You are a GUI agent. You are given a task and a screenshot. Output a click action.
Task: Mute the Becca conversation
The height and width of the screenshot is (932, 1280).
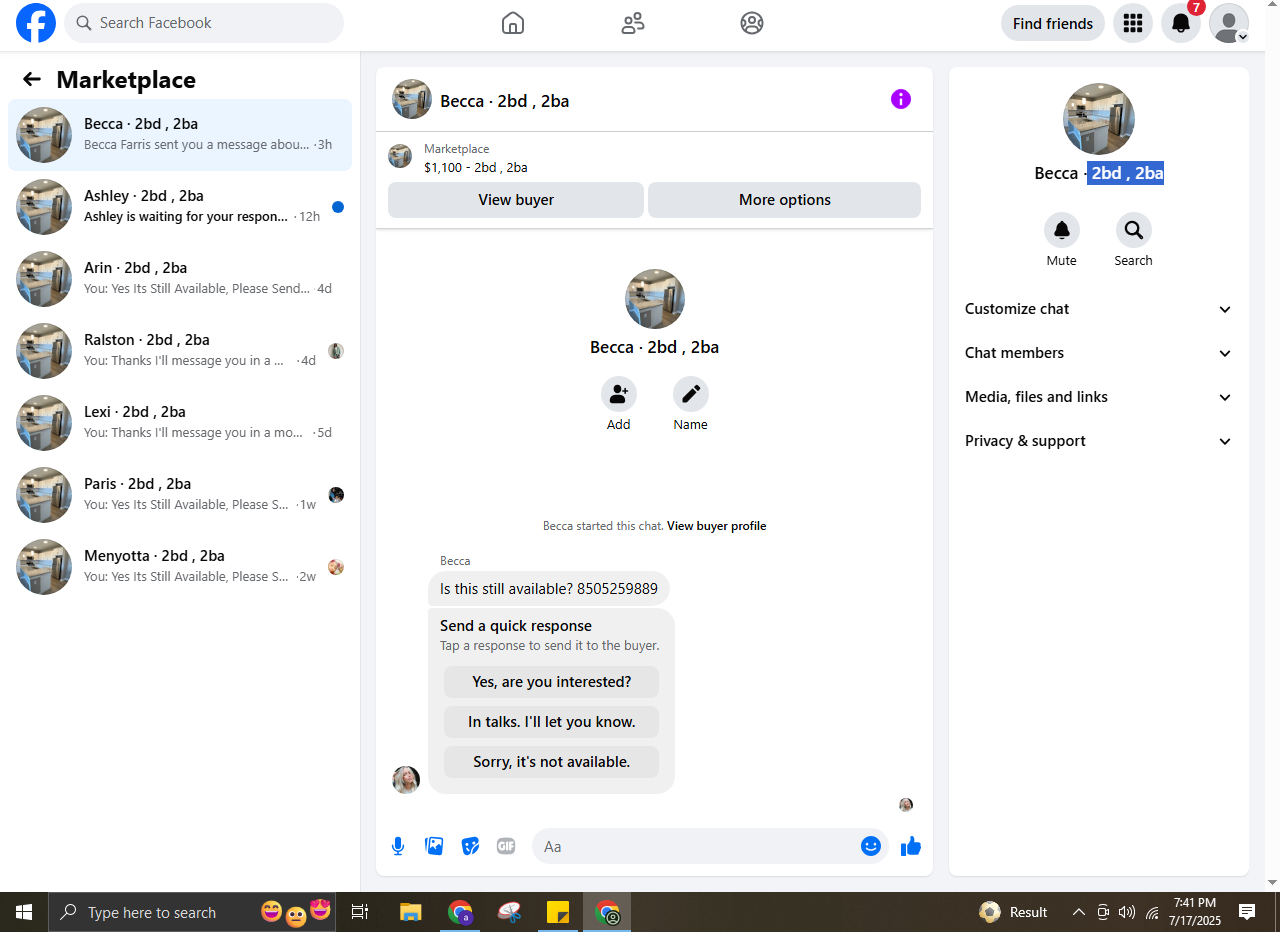1062,230
